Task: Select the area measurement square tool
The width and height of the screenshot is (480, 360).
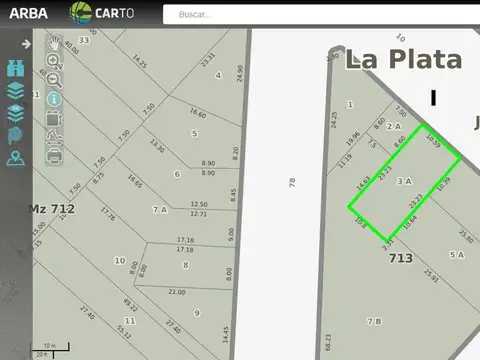Action: pyautogui.click(x=54, y=119)
